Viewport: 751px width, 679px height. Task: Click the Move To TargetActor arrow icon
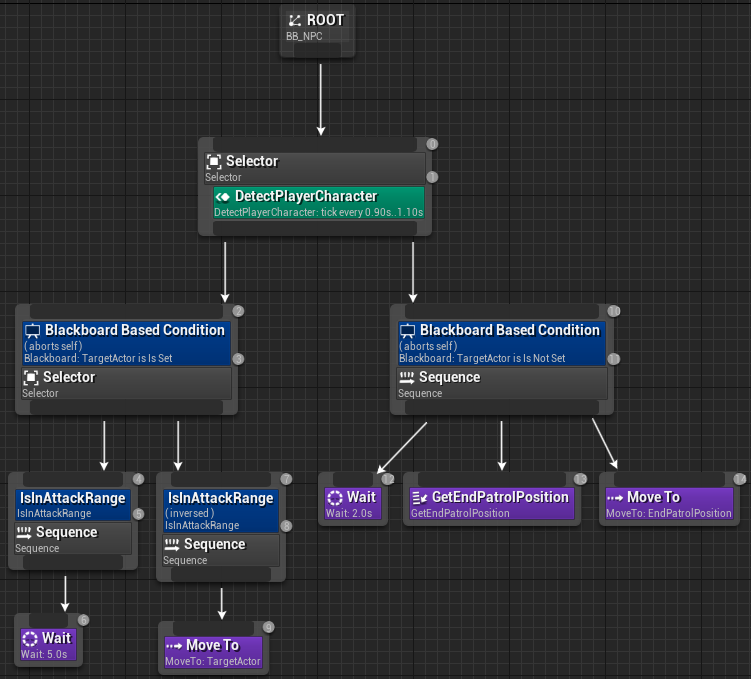pos(174,646)
